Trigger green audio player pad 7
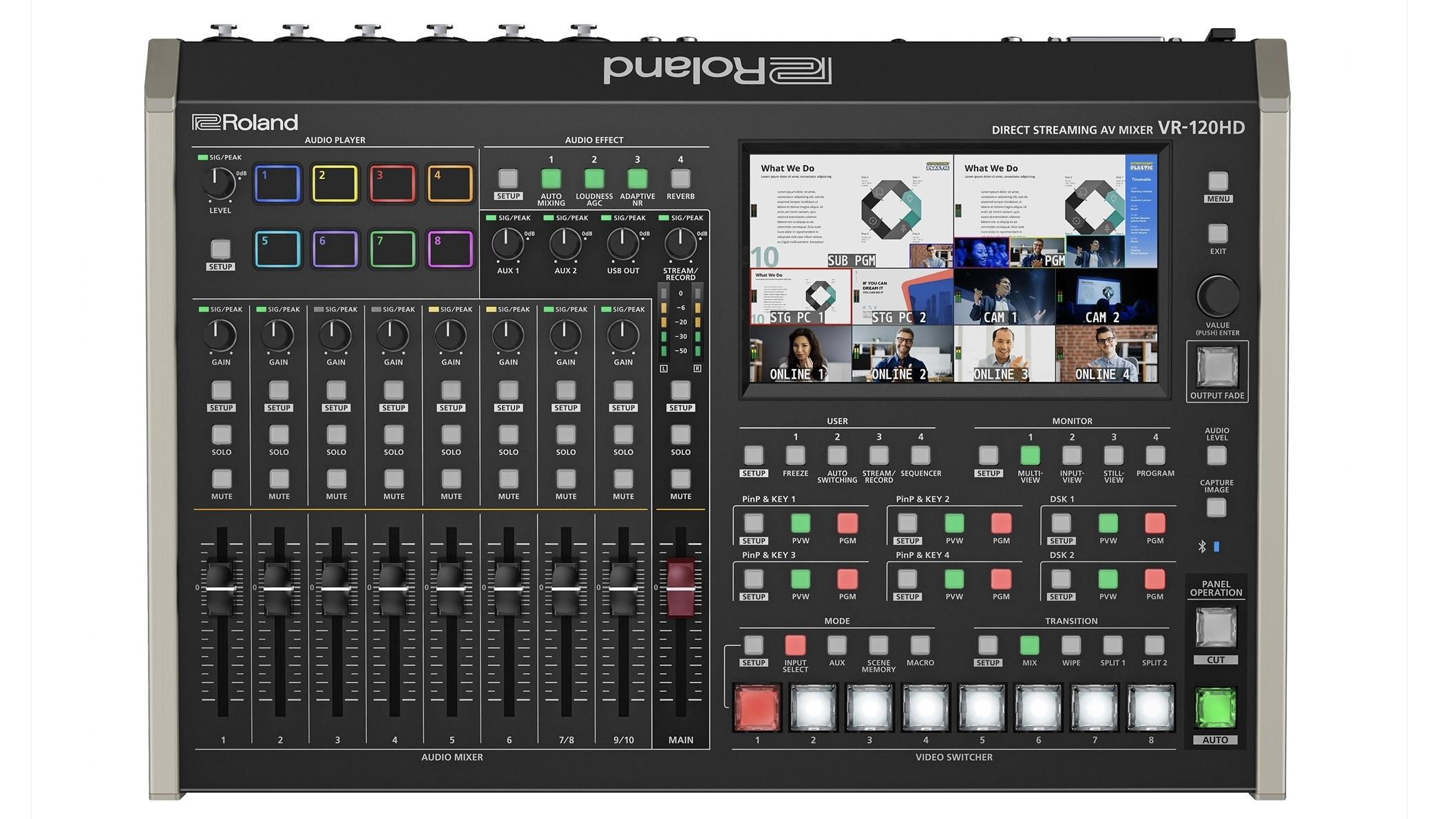The image size is (1456, 819). (x=392, y=248)
